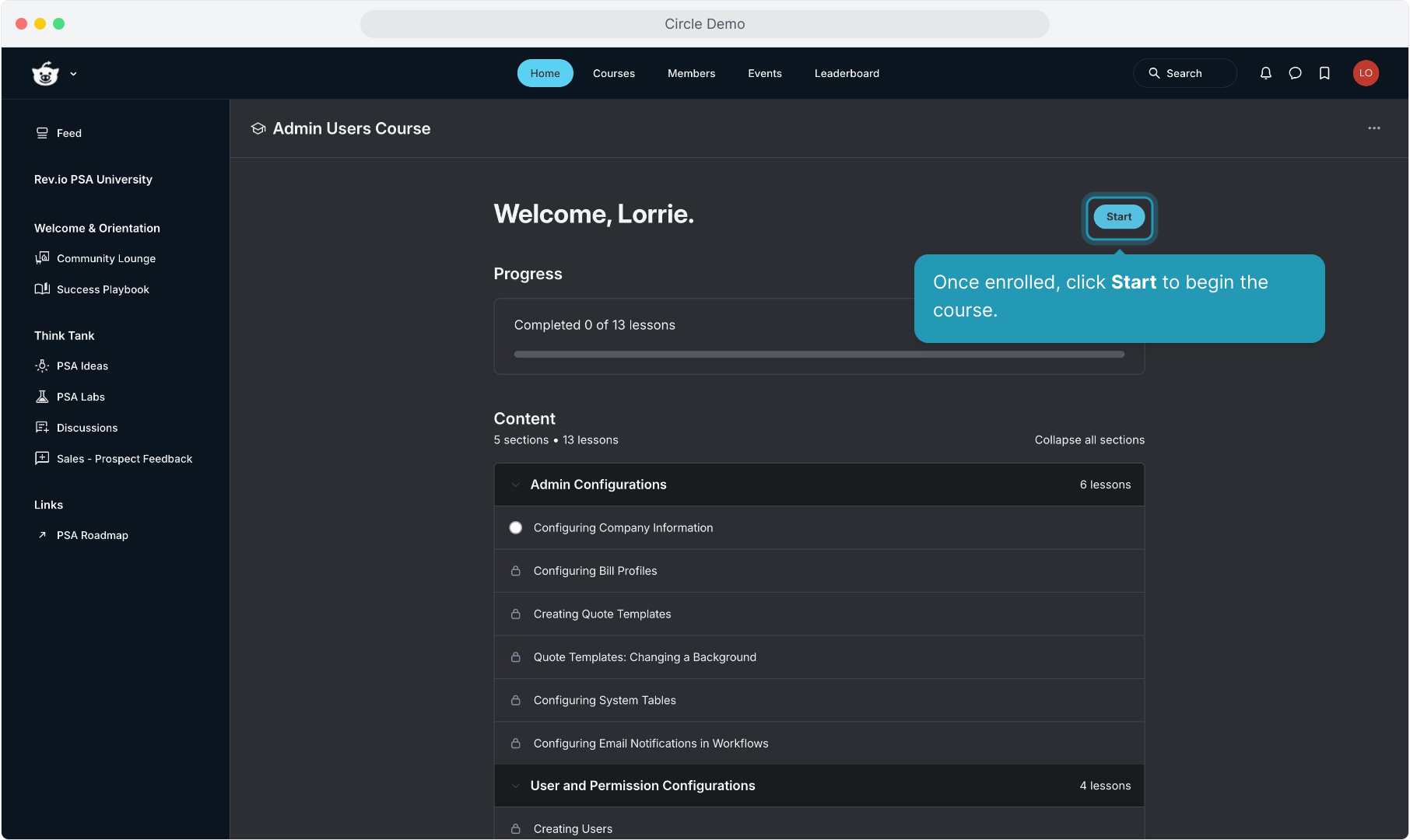Open the chat messages bubble icon

(1295, 73)
